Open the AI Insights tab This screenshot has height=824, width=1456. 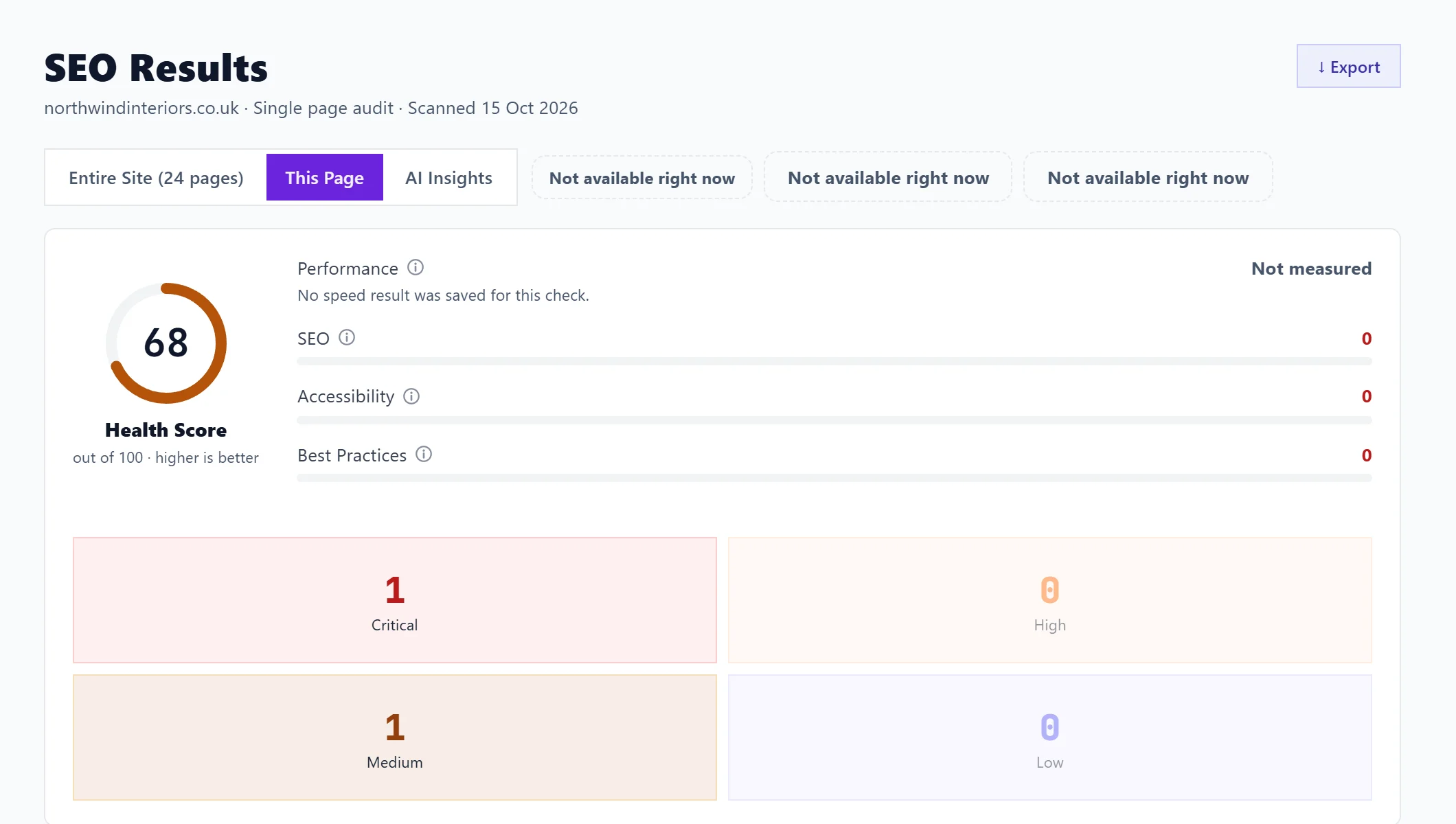tap(448, 177)
